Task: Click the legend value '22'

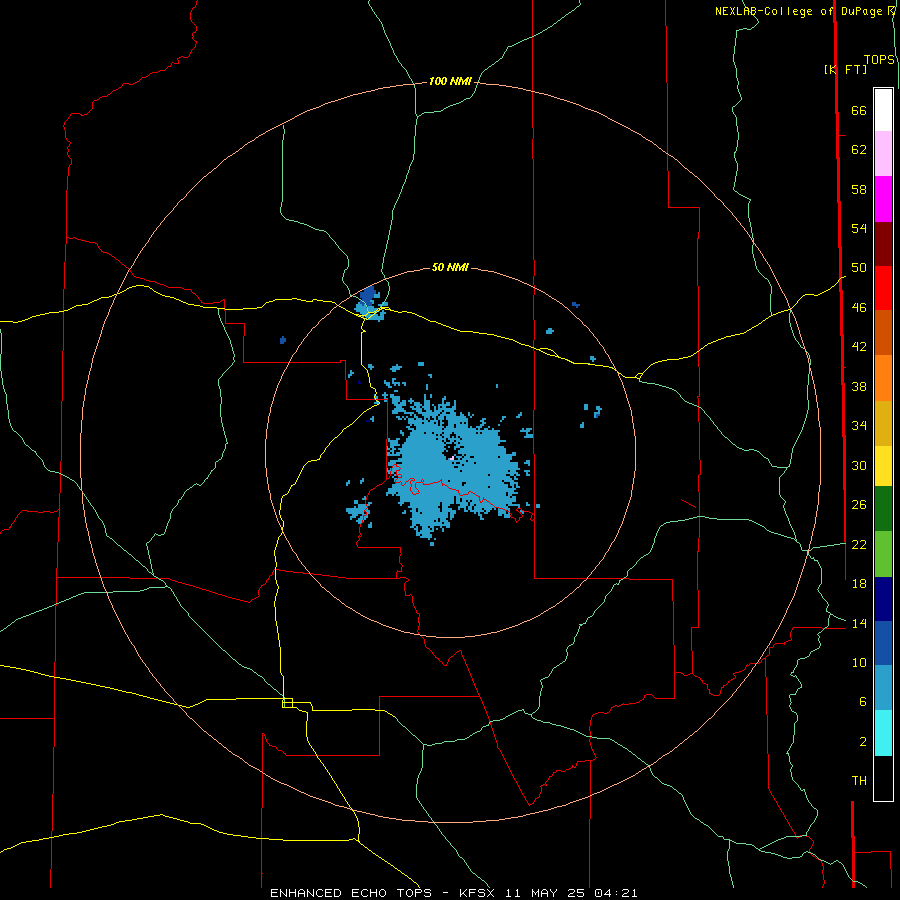Action: click(x=859, y=544)
